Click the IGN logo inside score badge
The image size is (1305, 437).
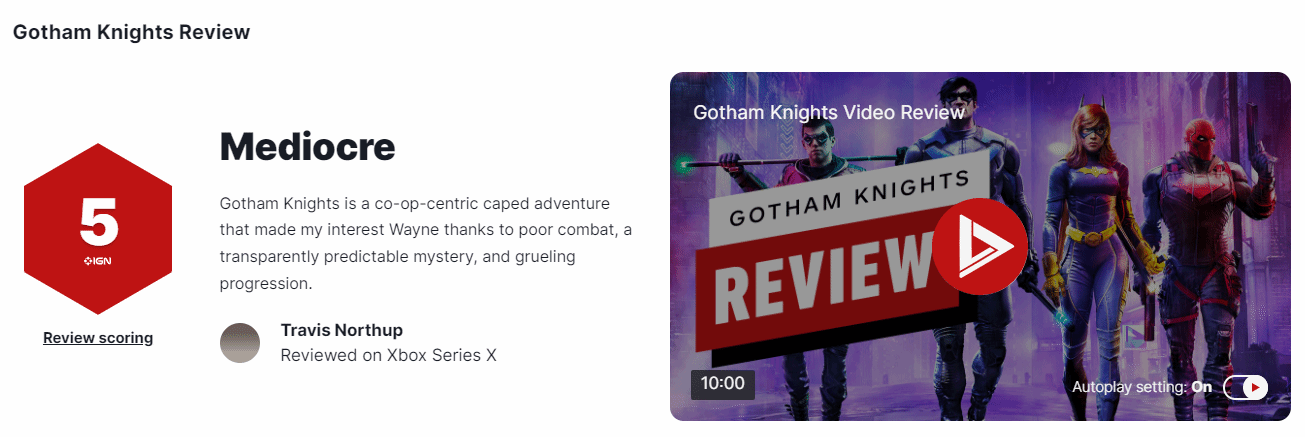(x=98, y=261)
